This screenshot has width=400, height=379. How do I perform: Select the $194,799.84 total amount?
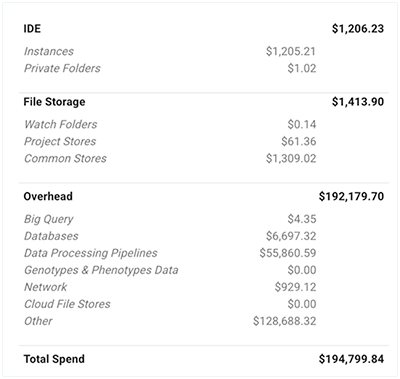[351, 359]
